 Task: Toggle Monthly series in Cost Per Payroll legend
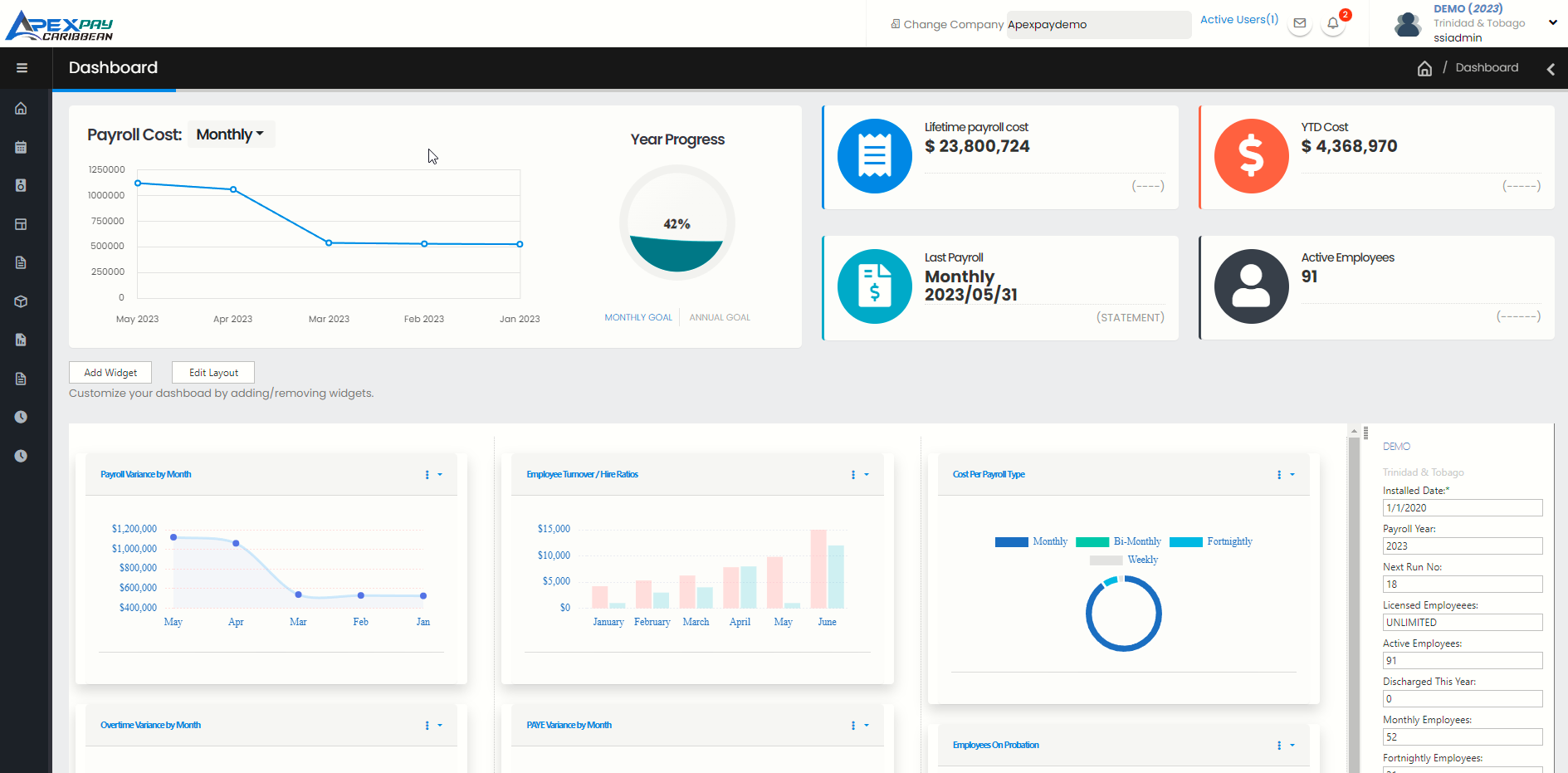[x=1031, y=541]
